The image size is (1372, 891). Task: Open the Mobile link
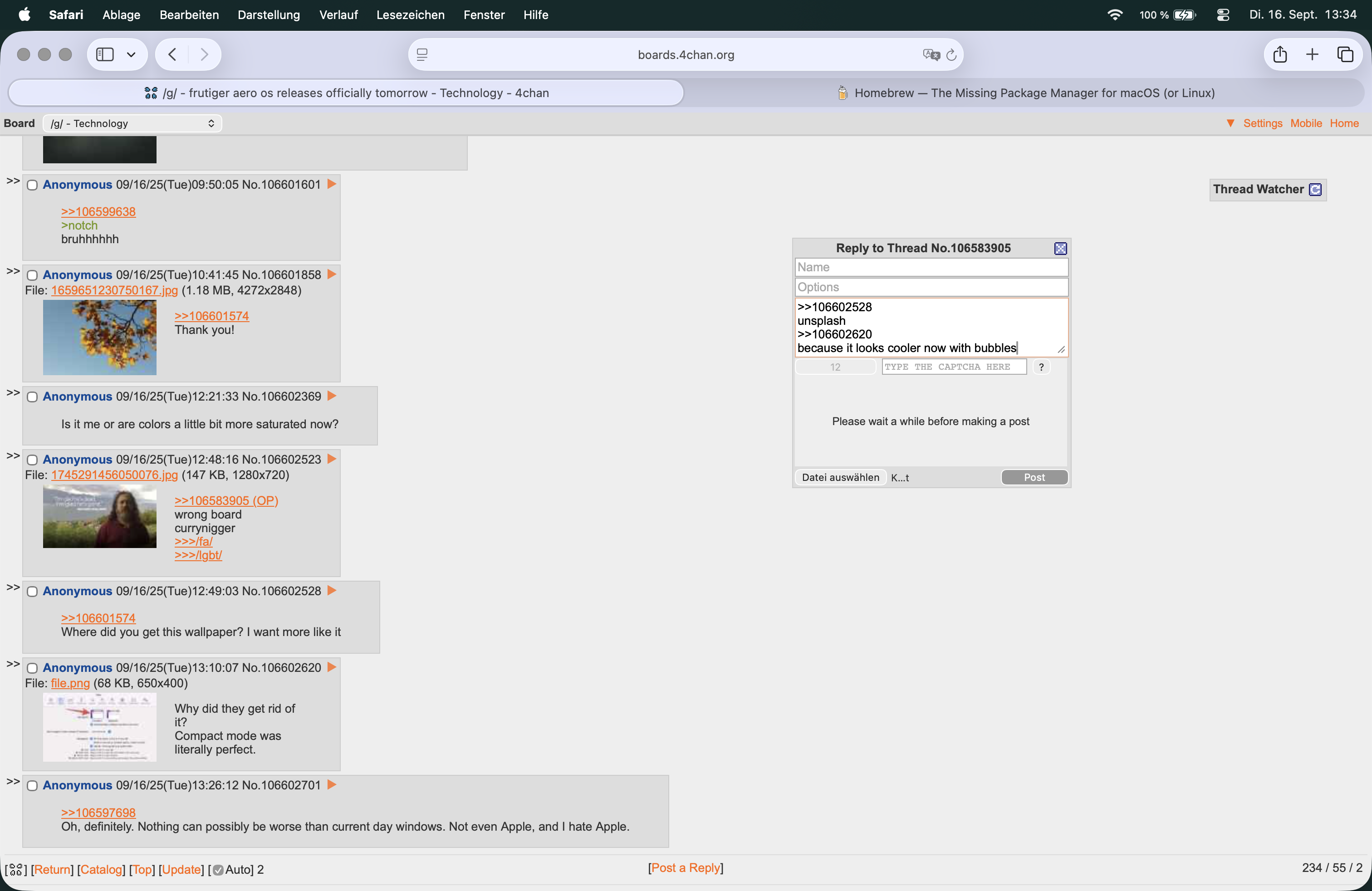(x=1306, y=123)
